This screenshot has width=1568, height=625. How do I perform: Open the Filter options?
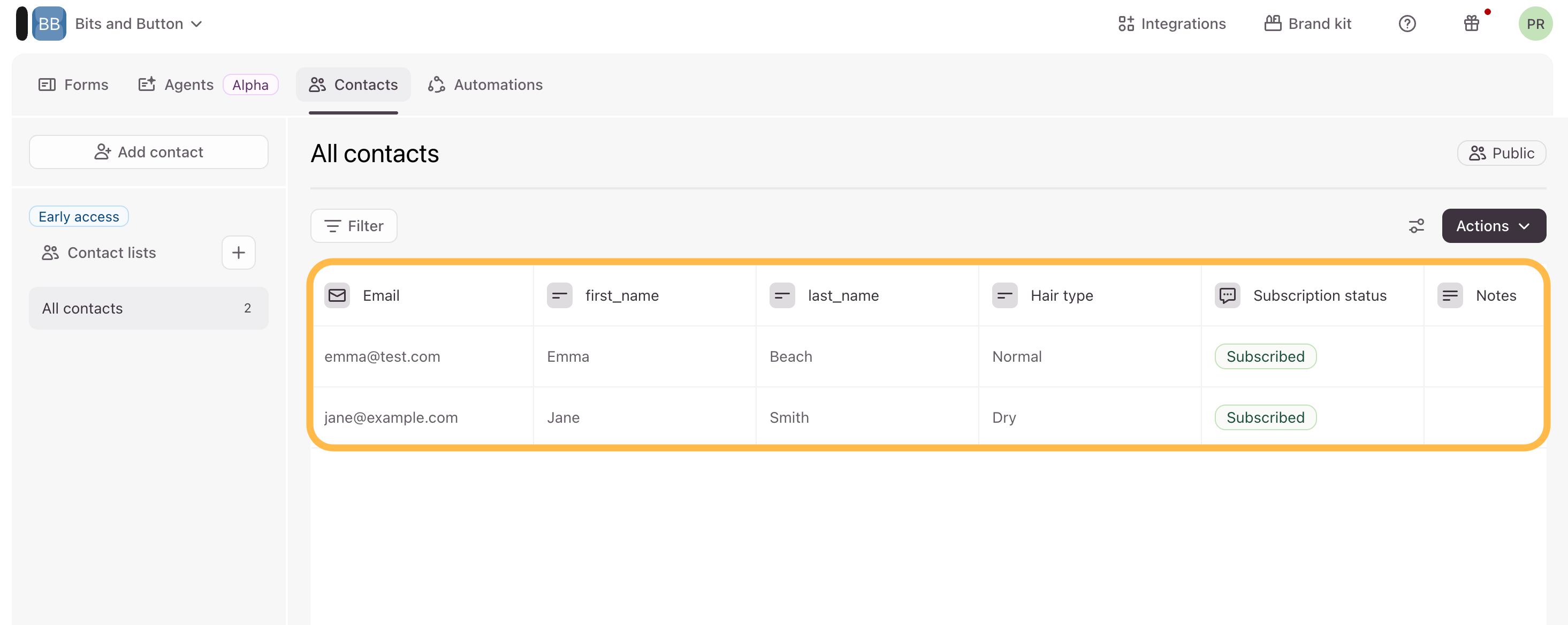coord(354,226)
